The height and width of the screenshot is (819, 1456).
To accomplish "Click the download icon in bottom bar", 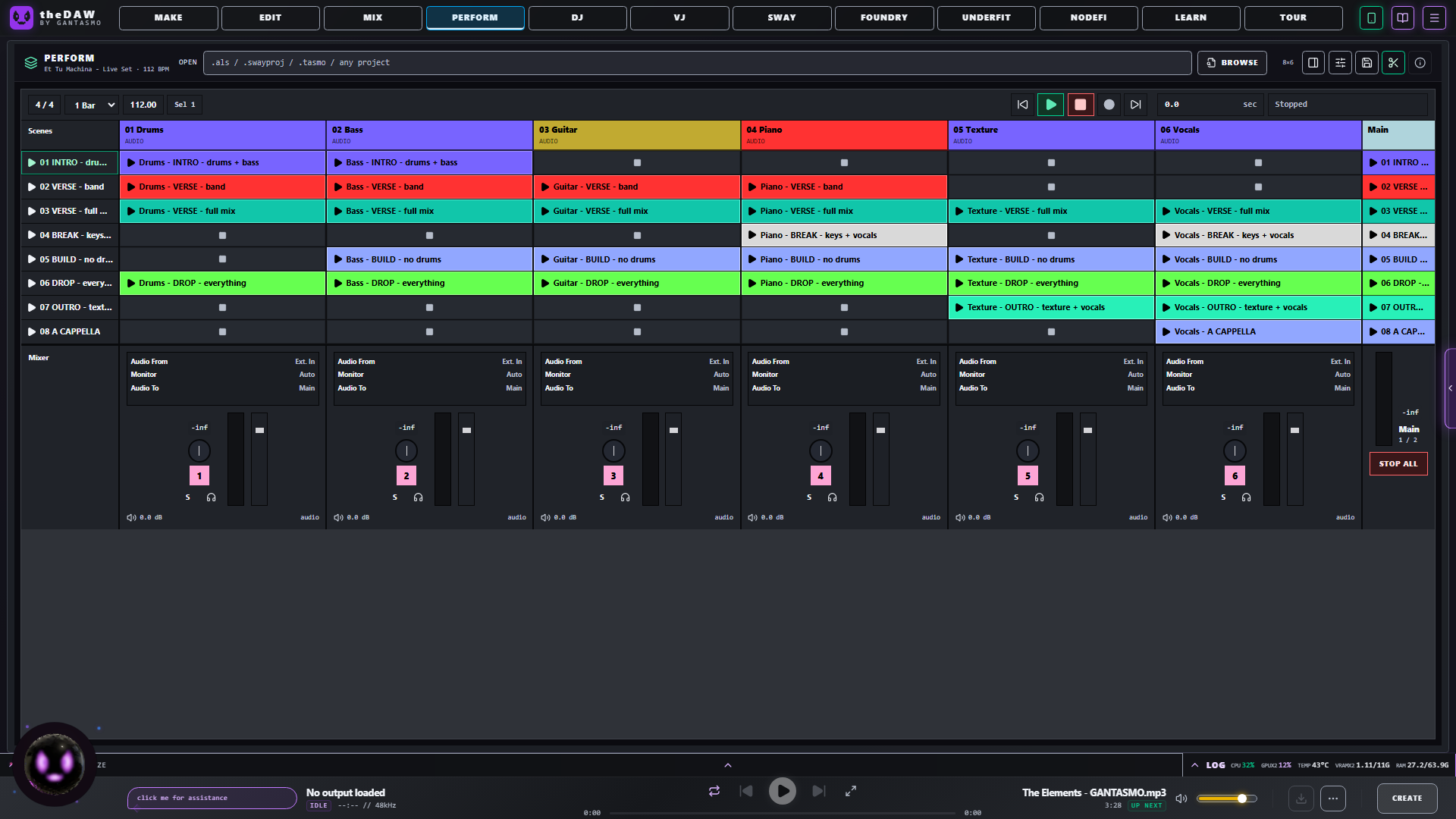I will pos(1301,798).
